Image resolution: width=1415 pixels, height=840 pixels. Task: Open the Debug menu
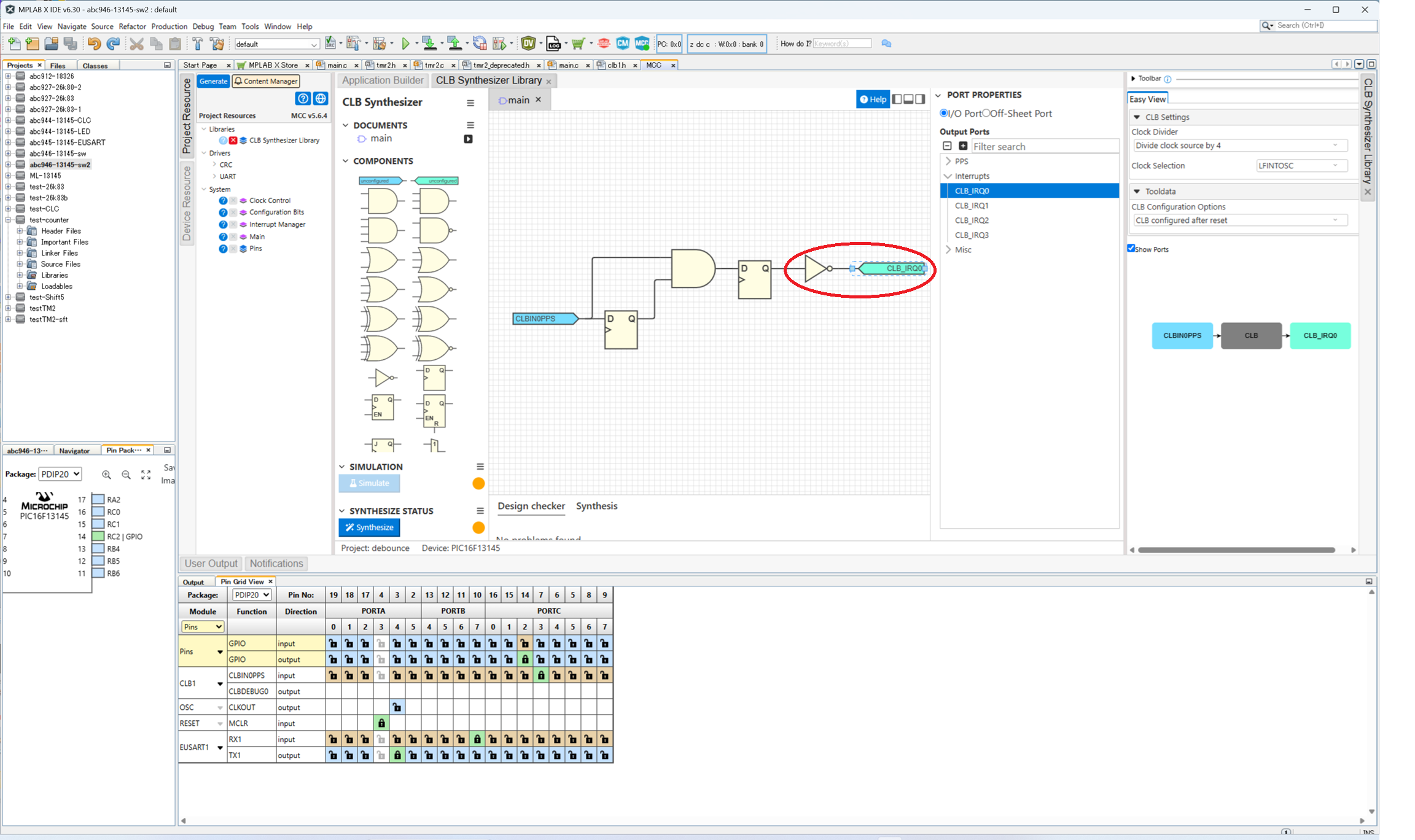[203, 26]
